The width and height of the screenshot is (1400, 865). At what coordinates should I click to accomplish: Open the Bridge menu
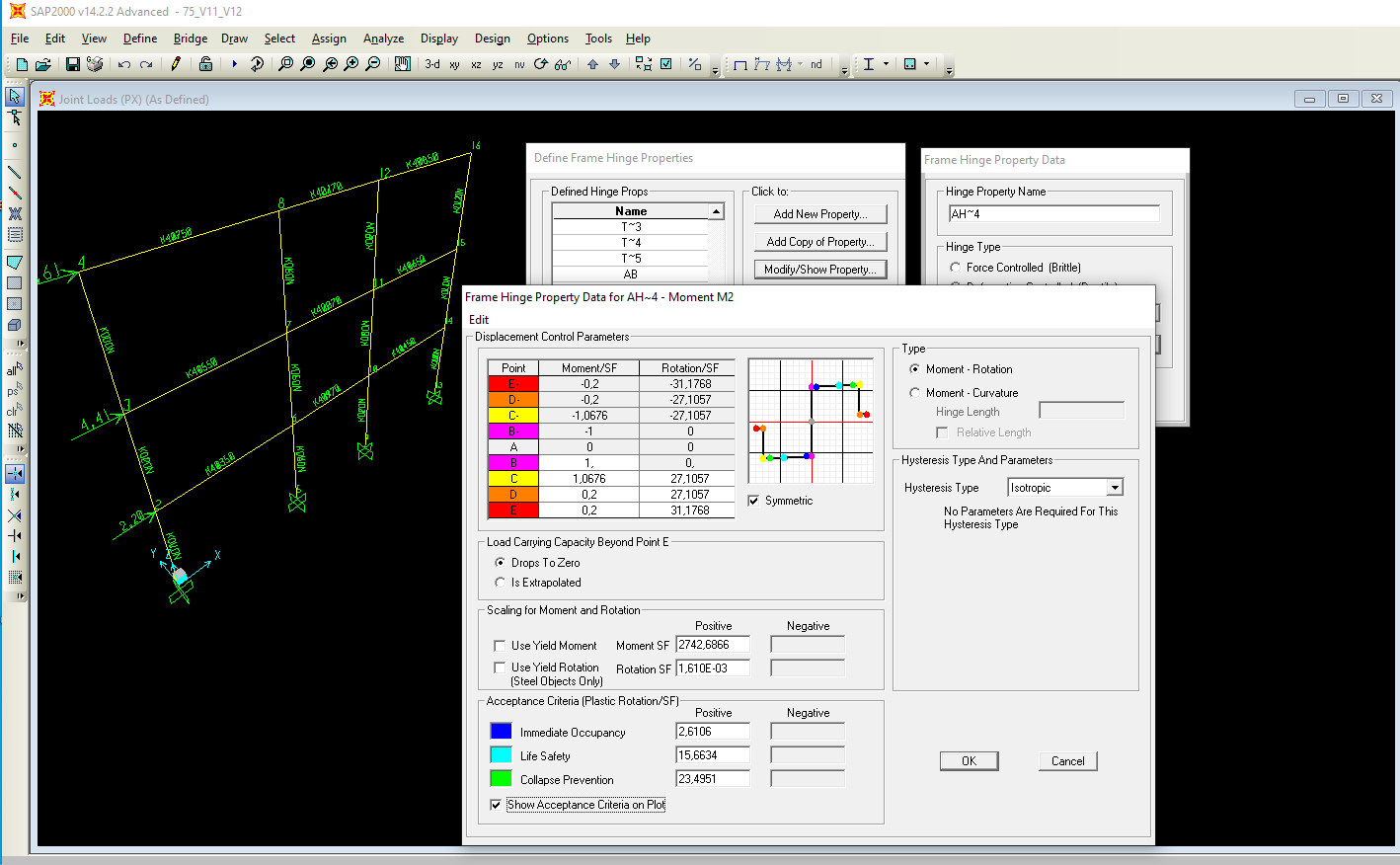click(x=191, y=39)
